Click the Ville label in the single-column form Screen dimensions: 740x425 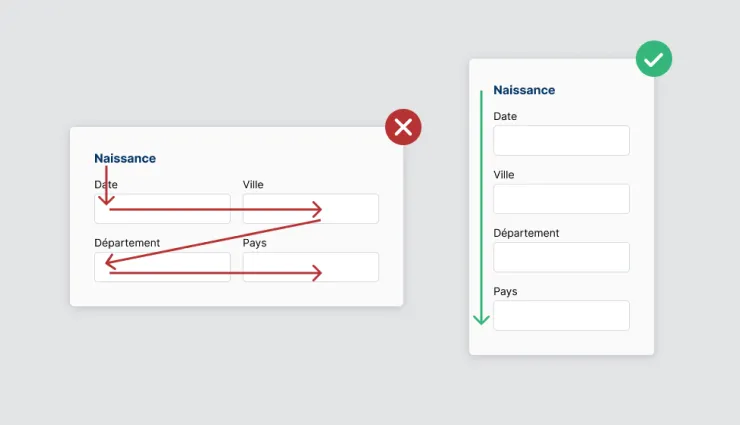pyautogui.click(x=504, y=175)
